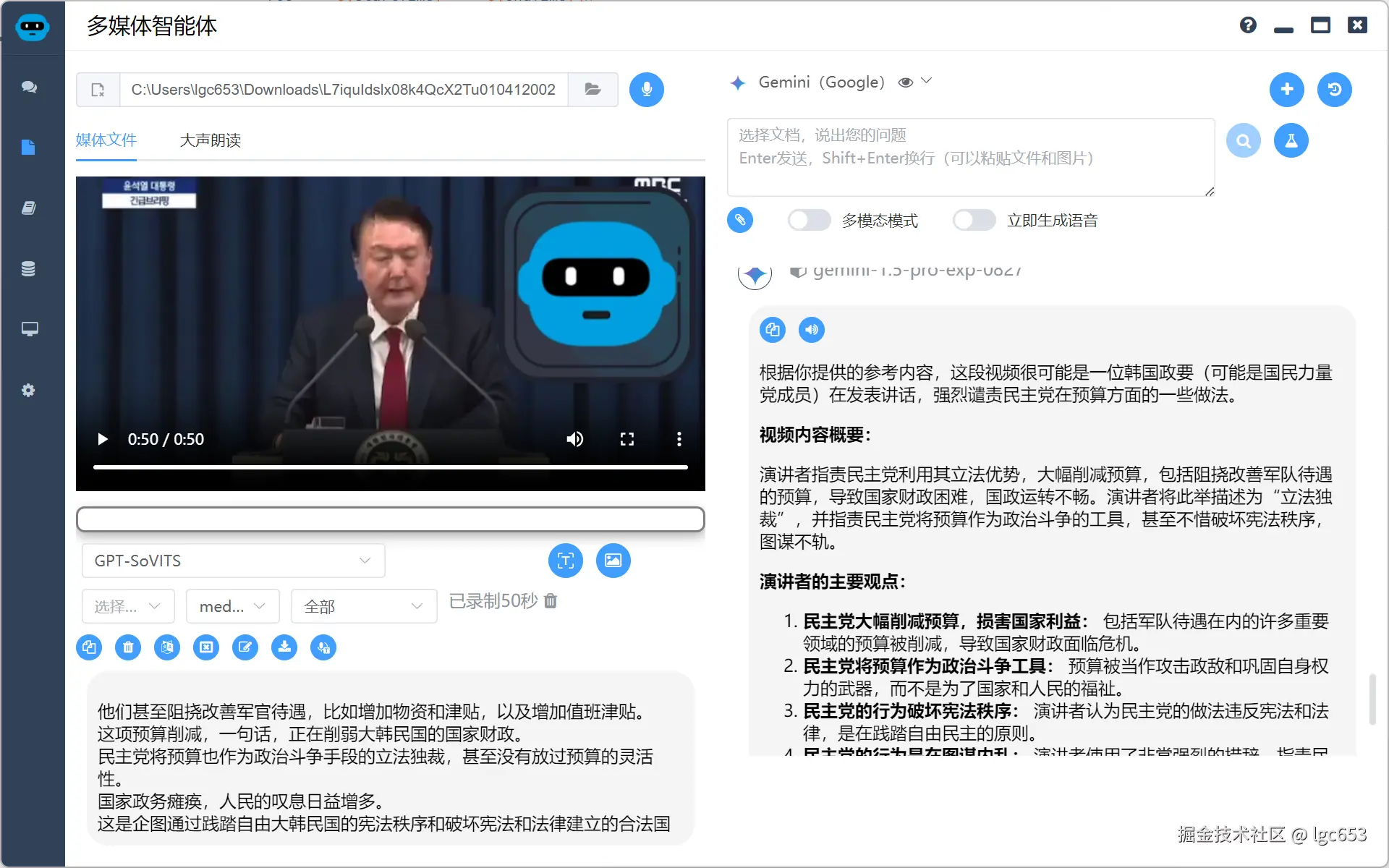Viewport: 1389px width, 868px height.
Task: Click the video progress bar
Action: coord(390,467)
